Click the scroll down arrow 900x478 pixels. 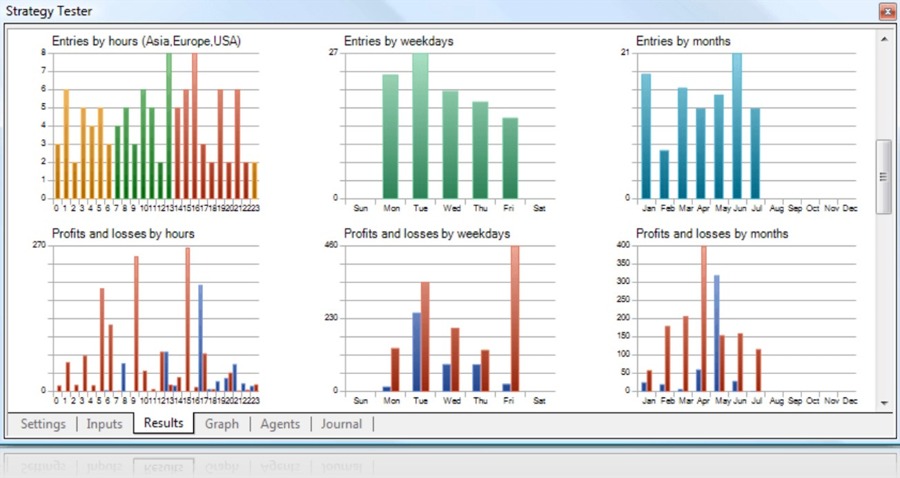[x=885, y=403]
